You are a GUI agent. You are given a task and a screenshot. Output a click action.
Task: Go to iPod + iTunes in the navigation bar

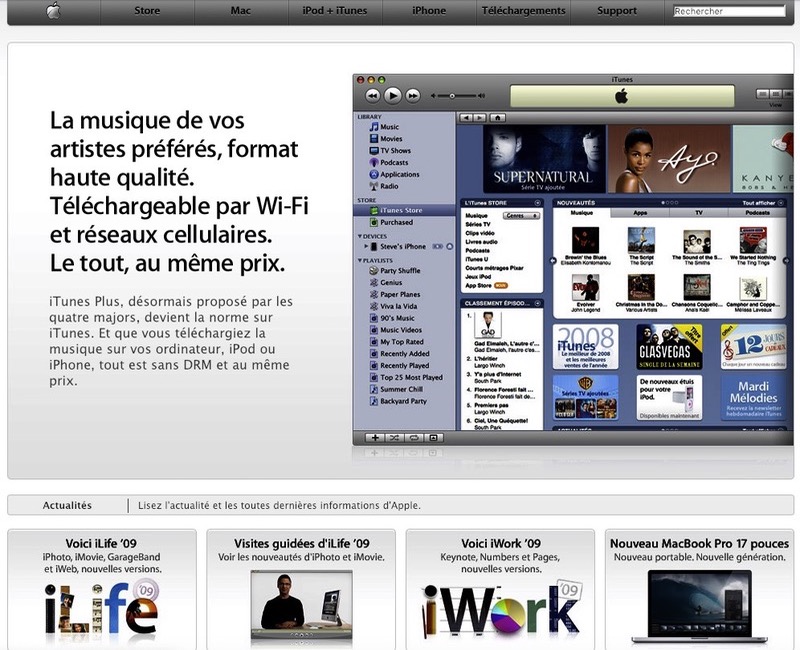point(335,11)
